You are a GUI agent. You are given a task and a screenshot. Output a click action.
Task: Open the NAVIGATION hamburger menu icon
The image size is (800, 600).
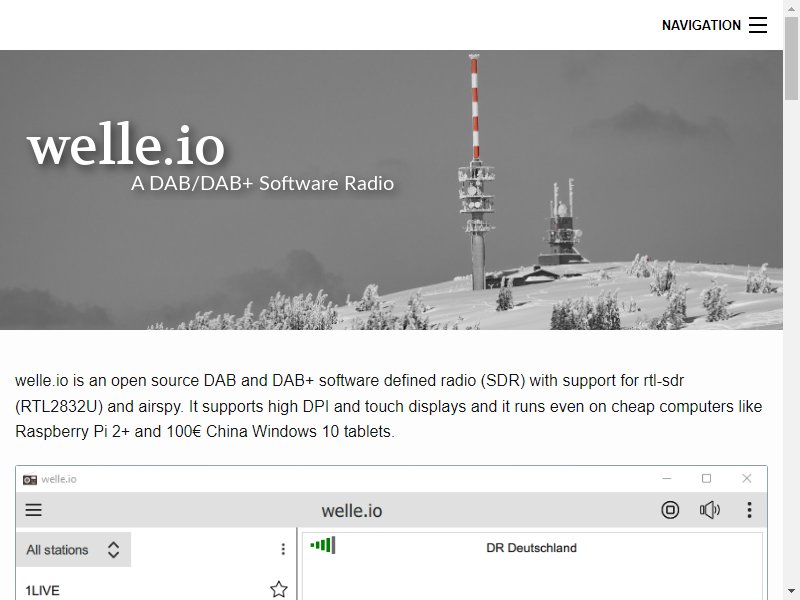pyautogui.click(x=758, y=24)
